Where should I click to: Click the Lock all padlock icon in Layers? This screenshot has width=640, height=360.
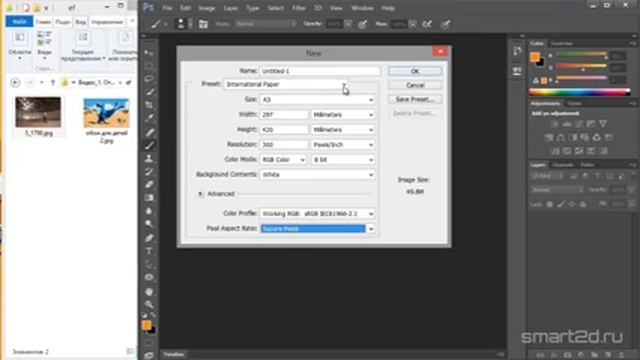583,204
